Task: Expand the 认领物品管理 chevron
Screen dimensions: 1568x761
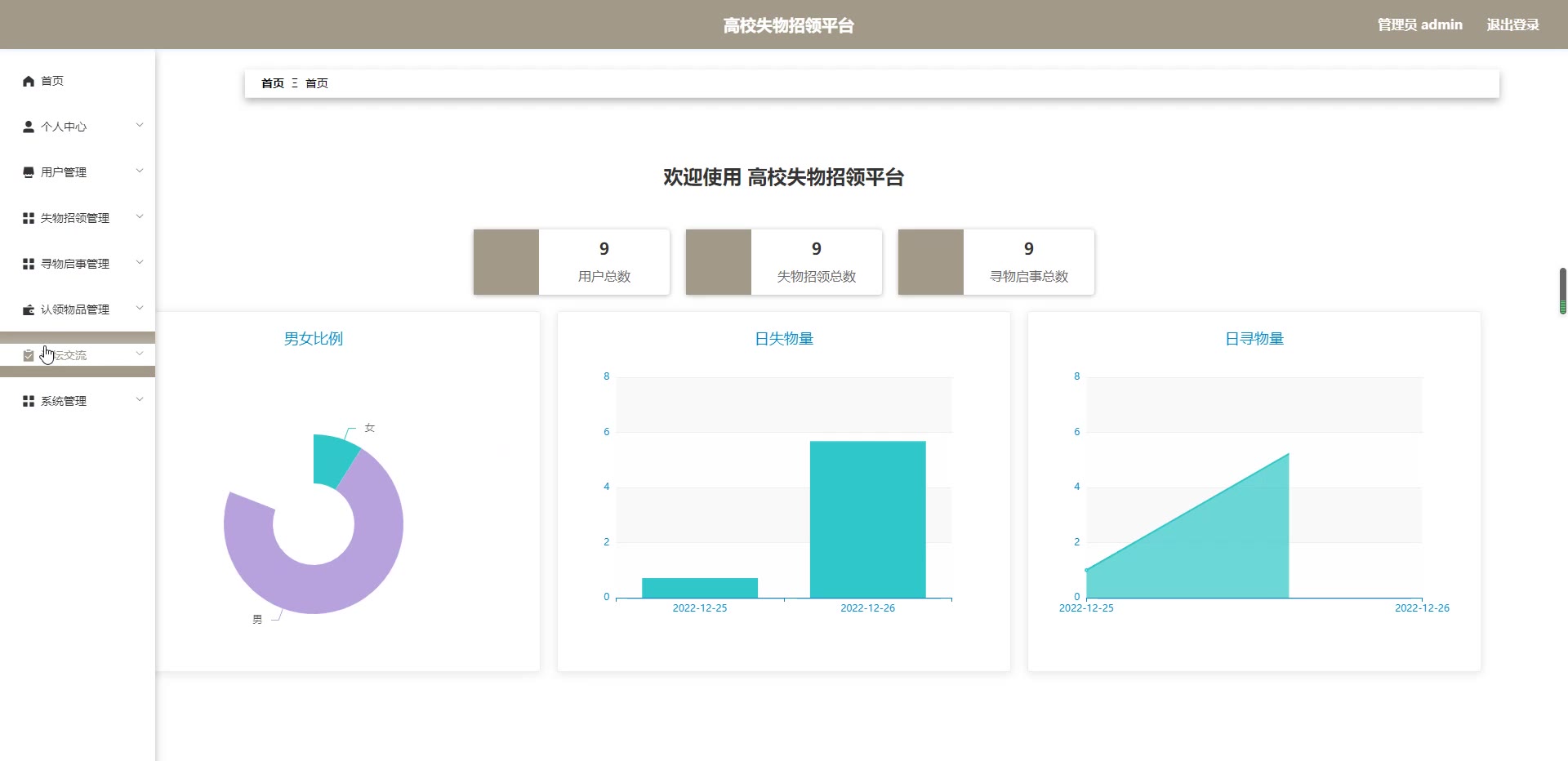Action: click(x=140, y=308)
